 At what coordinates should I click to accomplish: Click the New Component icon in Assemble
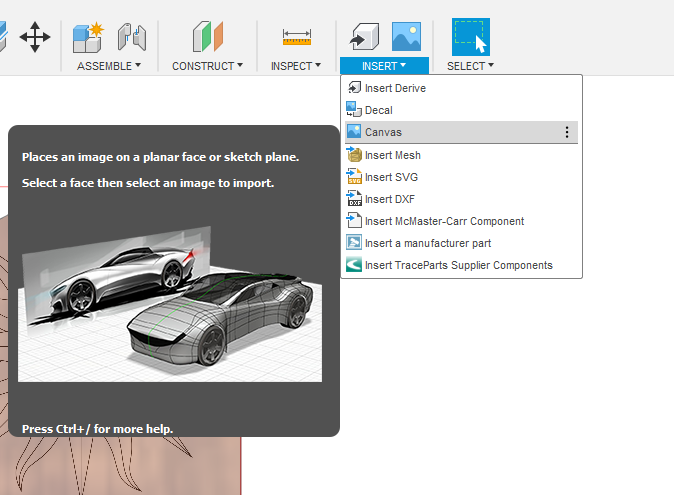tap(88, 37)
